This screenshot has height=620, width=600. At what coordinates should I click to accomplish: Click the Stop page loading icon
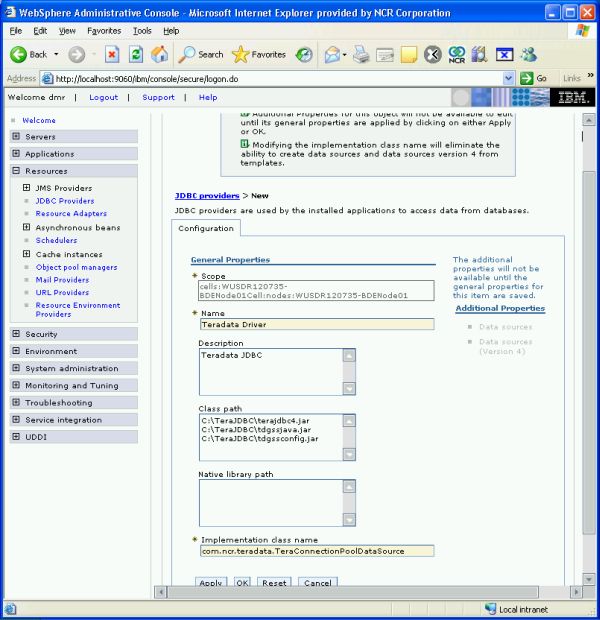click(x=112, y=55)
